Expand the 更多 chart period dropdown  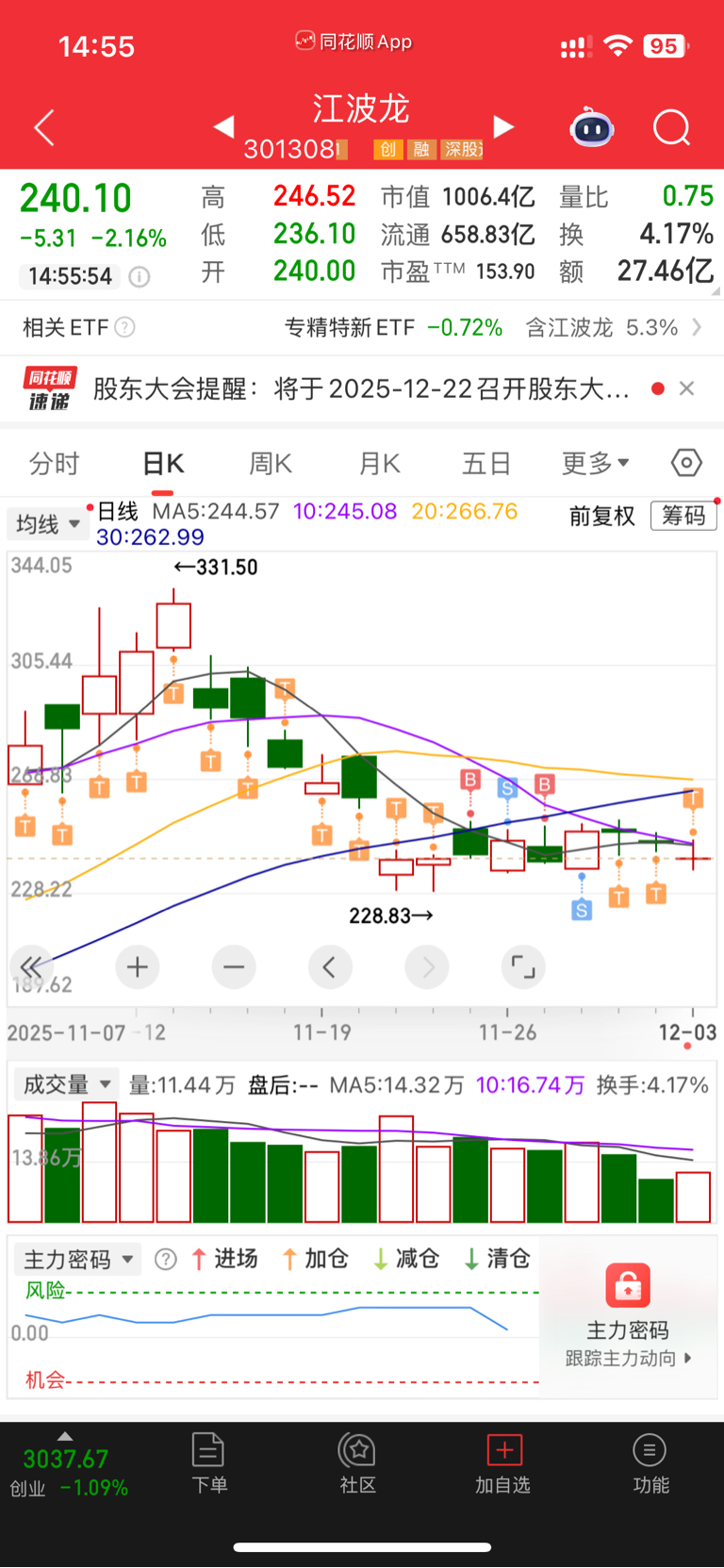click(x=596, y=464)
